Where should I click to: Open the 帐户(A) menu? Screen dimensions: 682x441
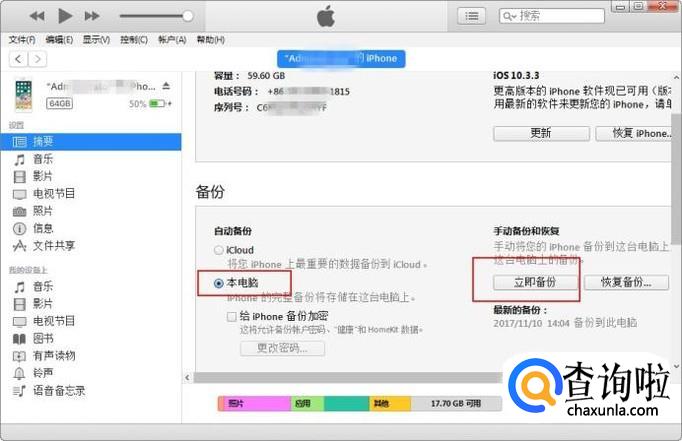click(x=172, y=40)
